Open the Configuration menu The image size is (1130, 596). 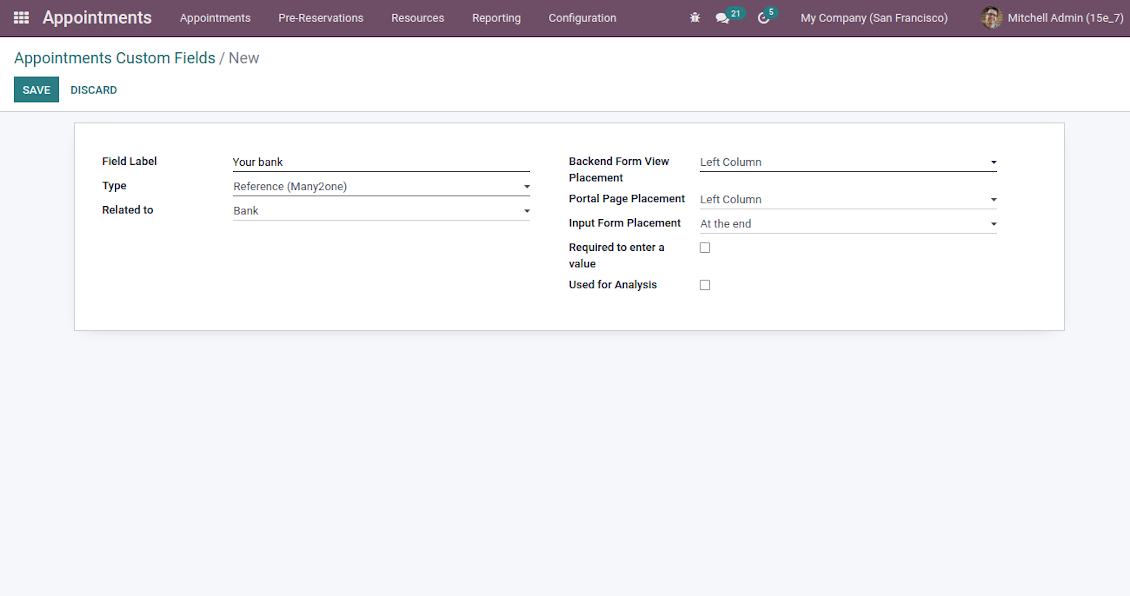(x=582, y=18)
